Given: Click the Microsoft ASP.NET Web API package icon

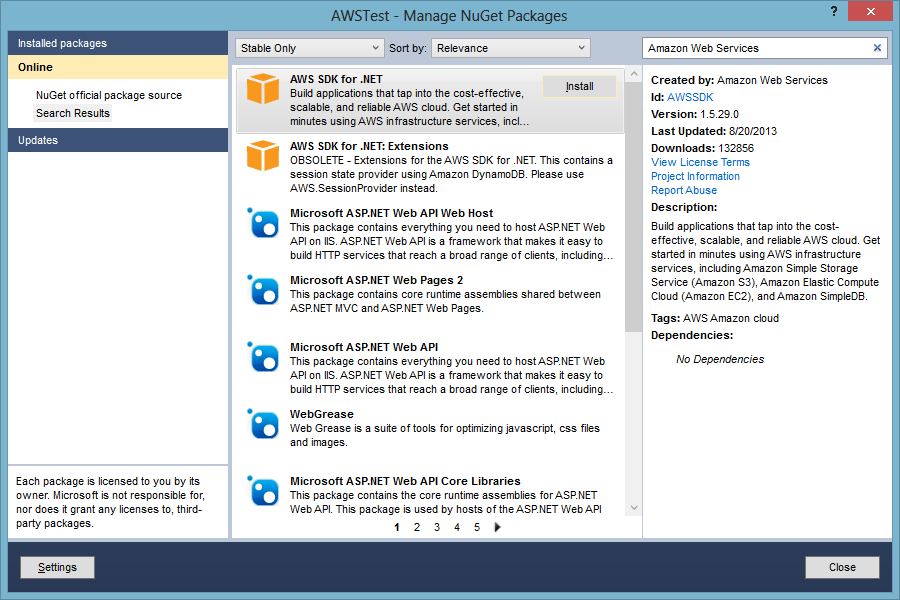Looking at the screenshot, I should [x=263, y=357].
